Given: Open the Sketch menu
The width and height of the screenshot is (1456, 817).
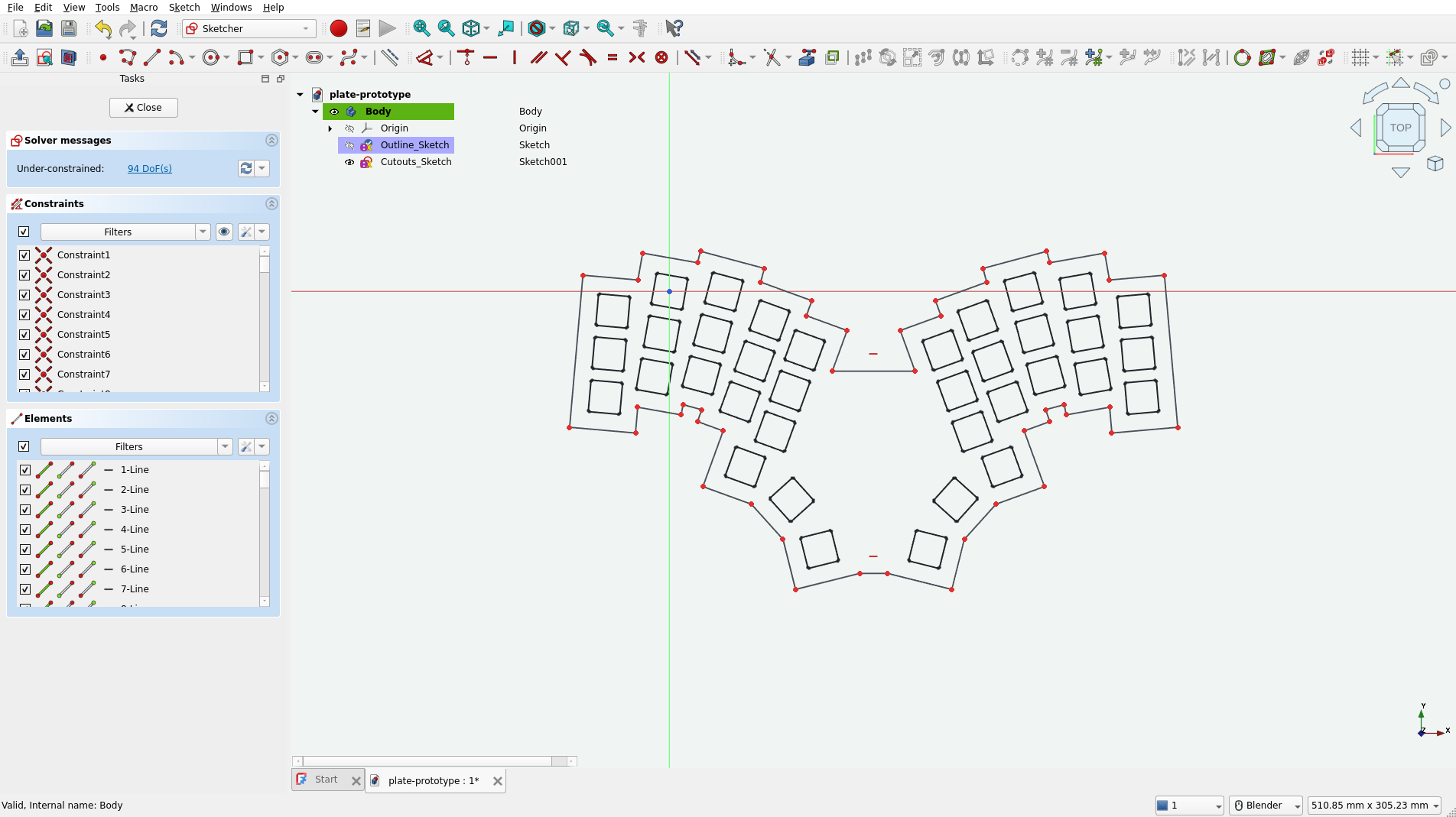Looking at the screenshot, I should pos(184,7).
